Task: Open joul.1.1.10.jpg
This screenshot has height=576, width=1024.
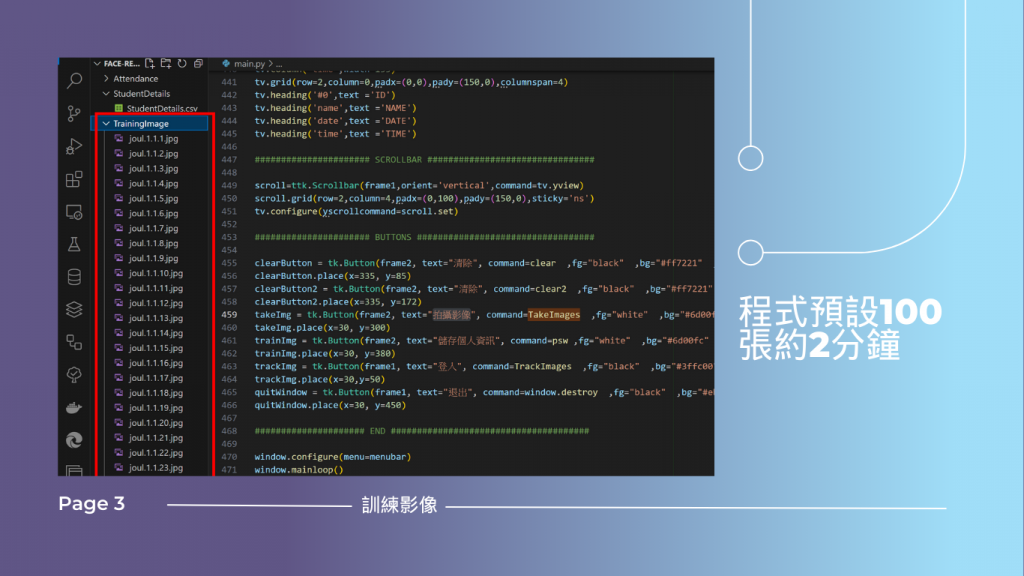Action: pos(156,273)
